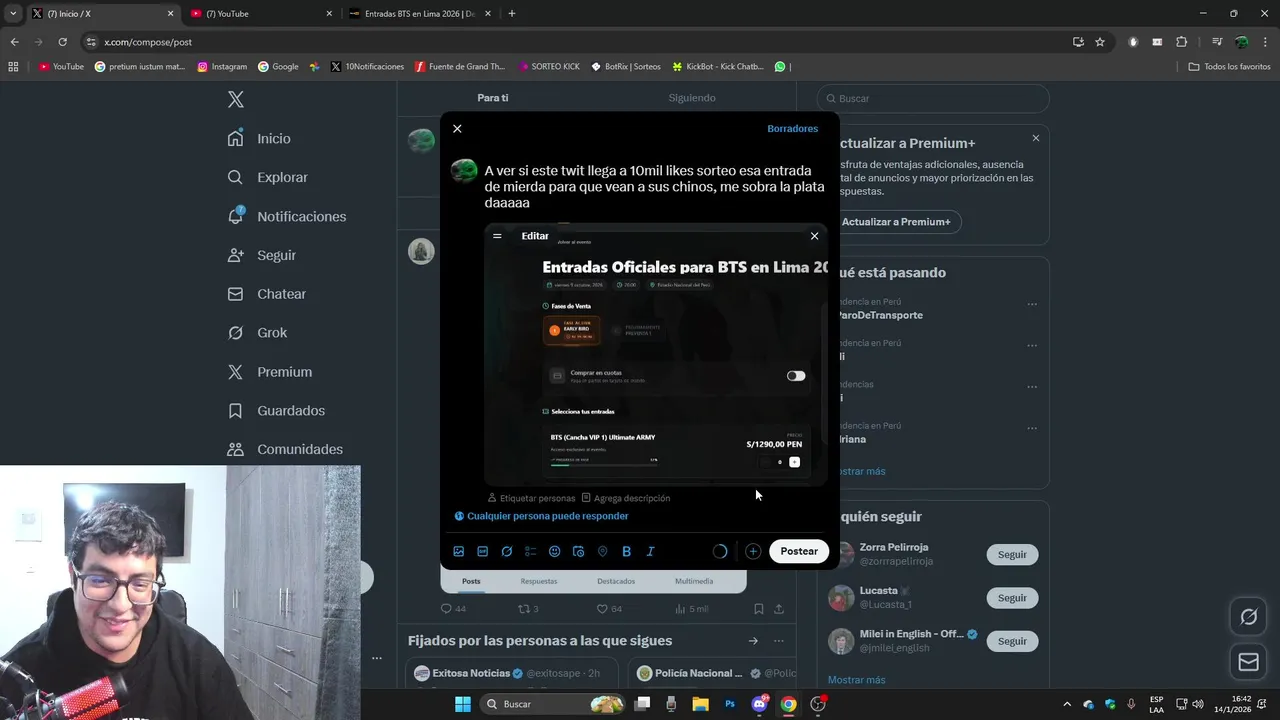This screenshot has height=720, width=1280.
Task: Apply italic formatting to the post
Action: pos(650,551)
